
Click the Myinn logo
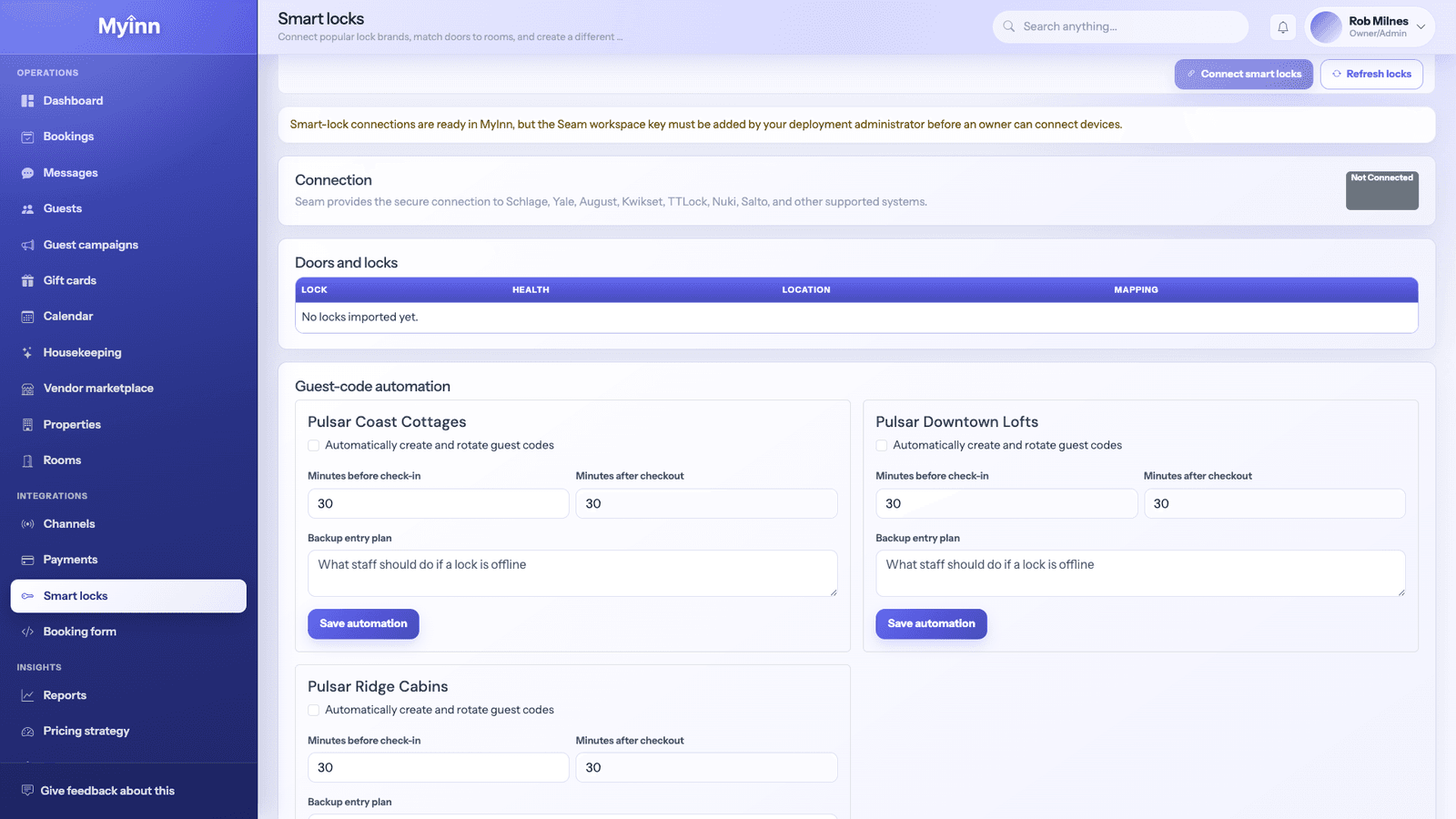pyautogui.click(x=129, y=26)
